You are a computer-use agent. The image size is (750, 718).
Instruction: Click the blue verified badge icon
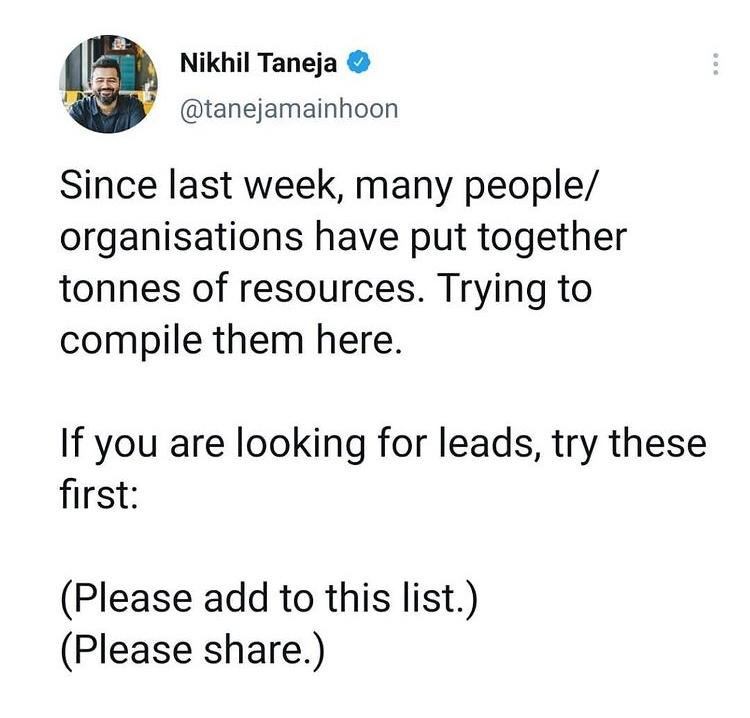tap(359, 63)
